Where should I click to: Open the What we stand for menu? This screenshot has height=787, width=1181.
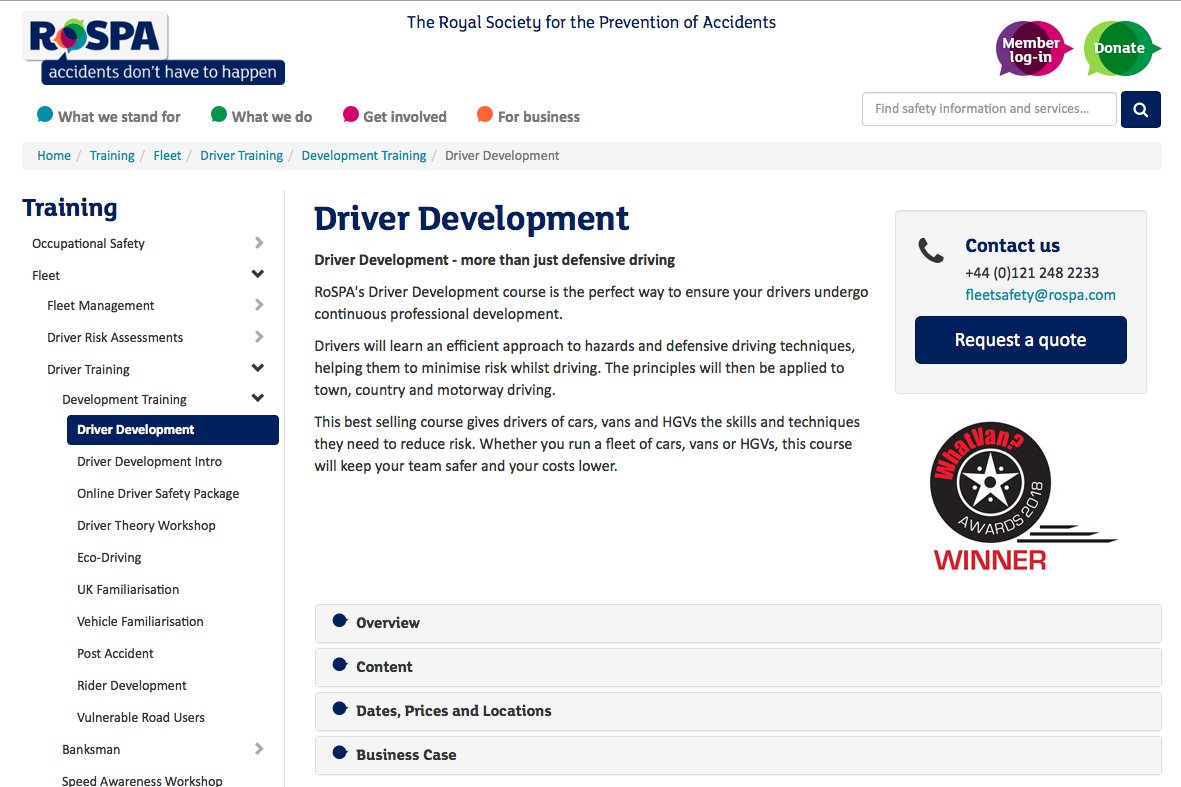tap(109, 116)
